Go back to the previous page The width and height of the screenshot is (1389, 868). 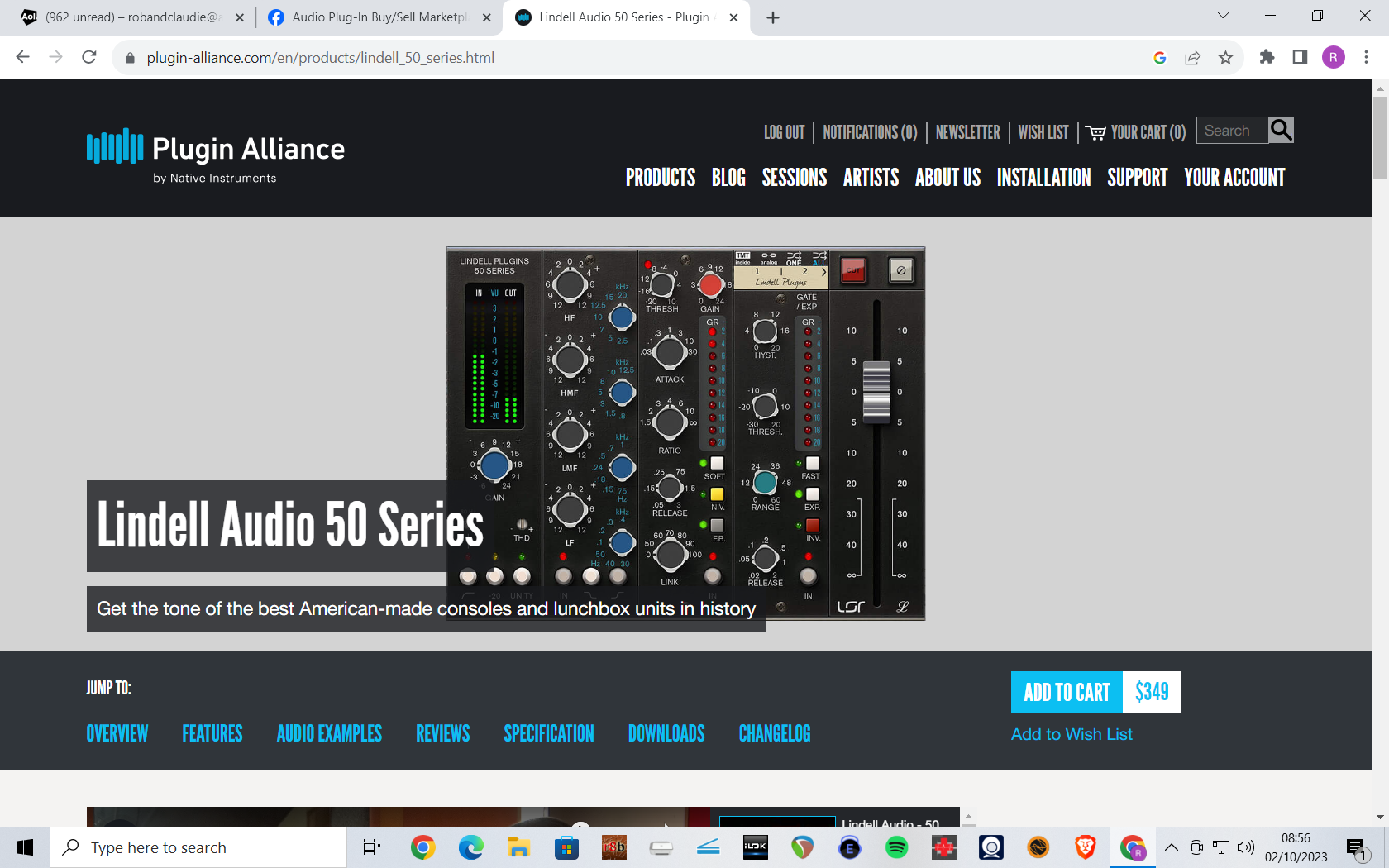pos(23,57)
